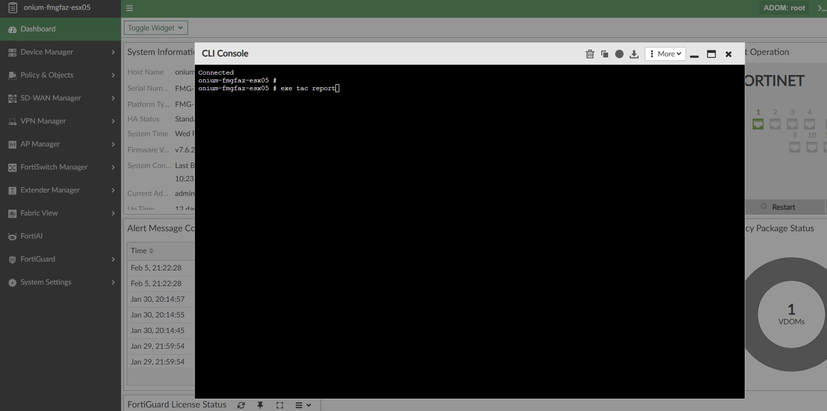The height and width of the screenshot is (411, 827).
Task: Expand Fabric View submenu chevron
Action: (113, 213)
